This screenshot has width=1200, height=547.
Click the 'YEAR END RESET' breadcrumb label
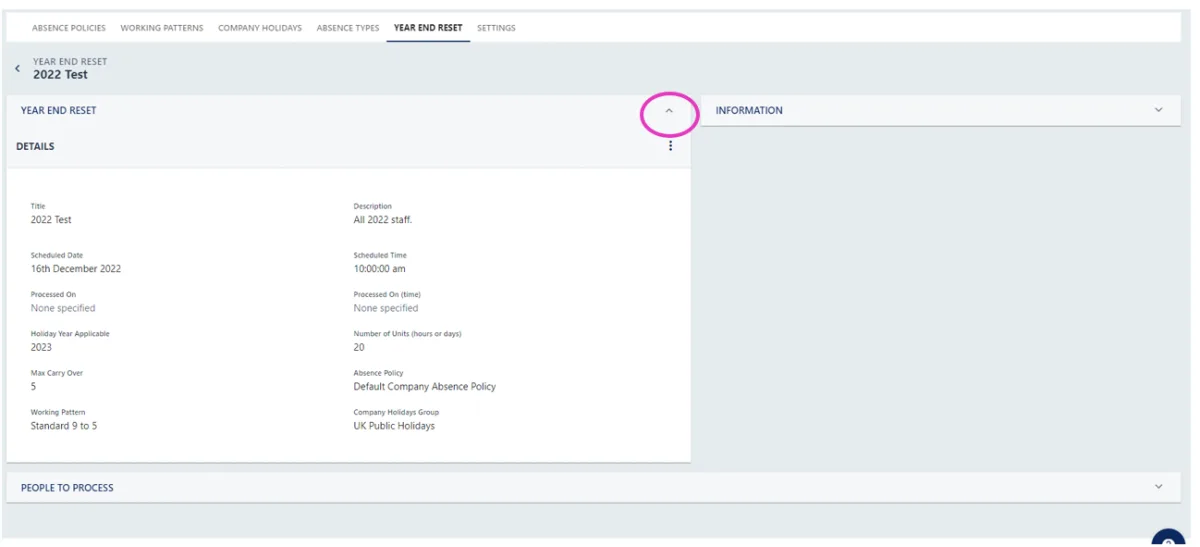point(70,61)
